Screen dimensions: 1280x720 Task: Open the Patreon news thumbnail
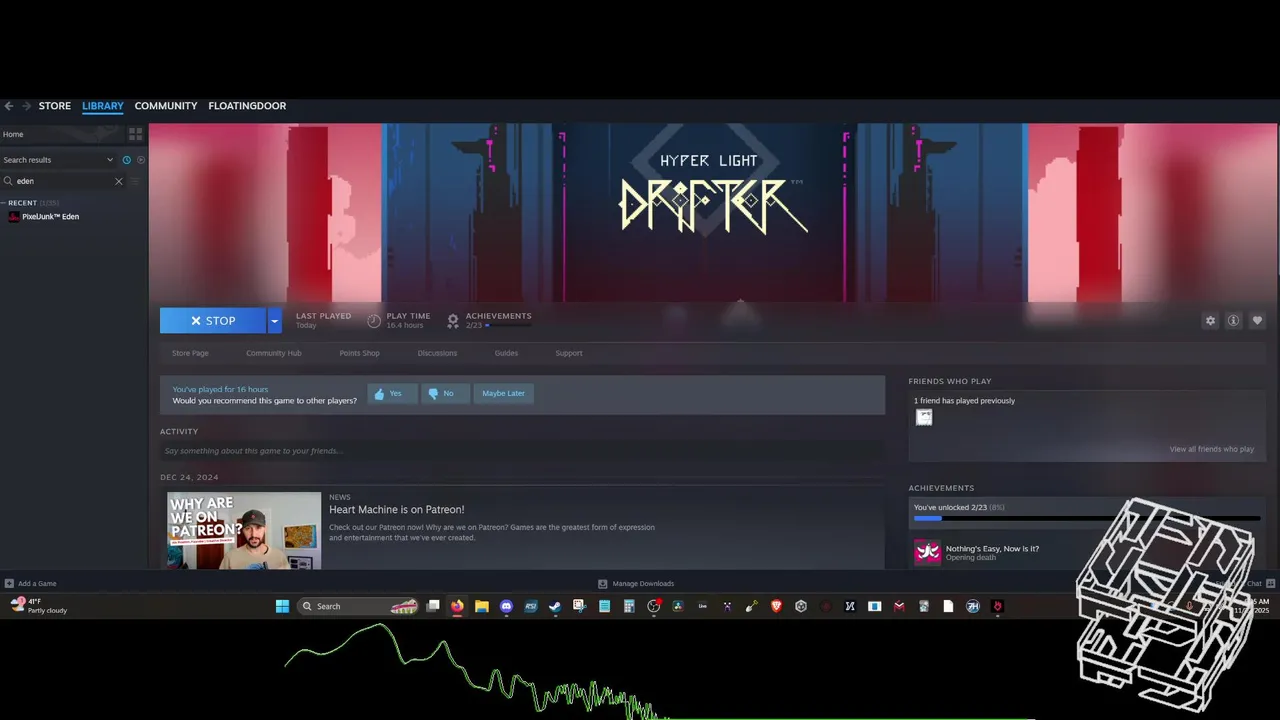coord(244,531)
